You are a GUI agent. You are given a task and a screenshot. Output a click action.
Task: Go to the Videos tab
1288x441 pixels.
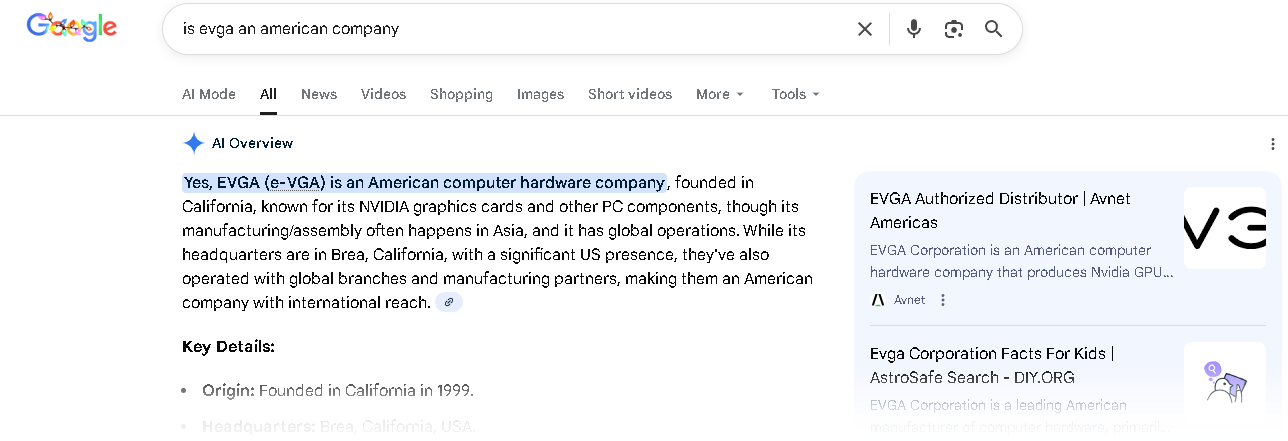[x=383, y=94]
